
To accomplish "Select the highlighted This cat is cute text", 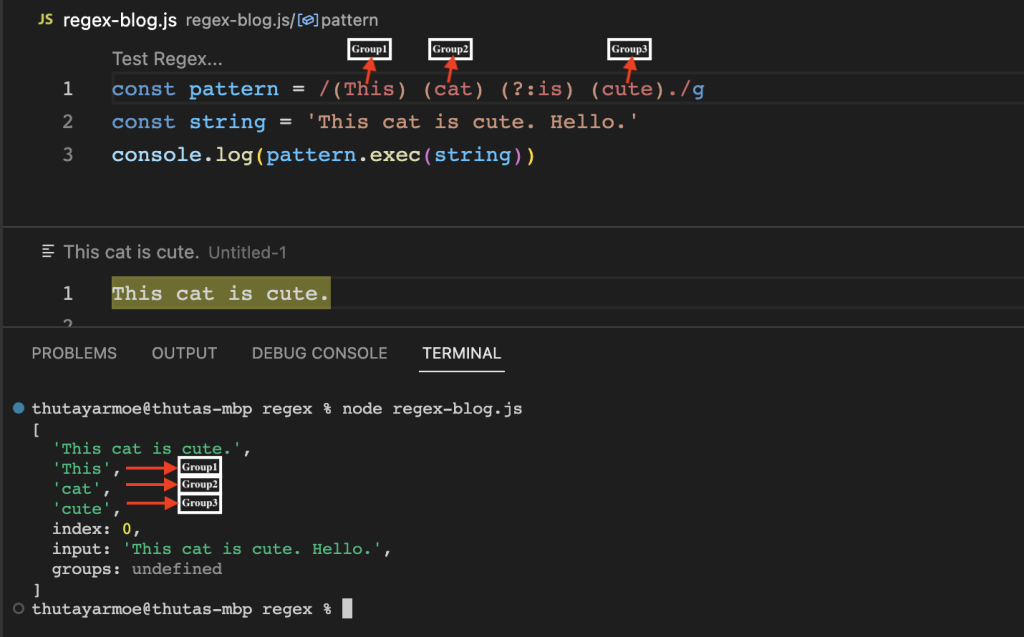I will coord(220,292).
